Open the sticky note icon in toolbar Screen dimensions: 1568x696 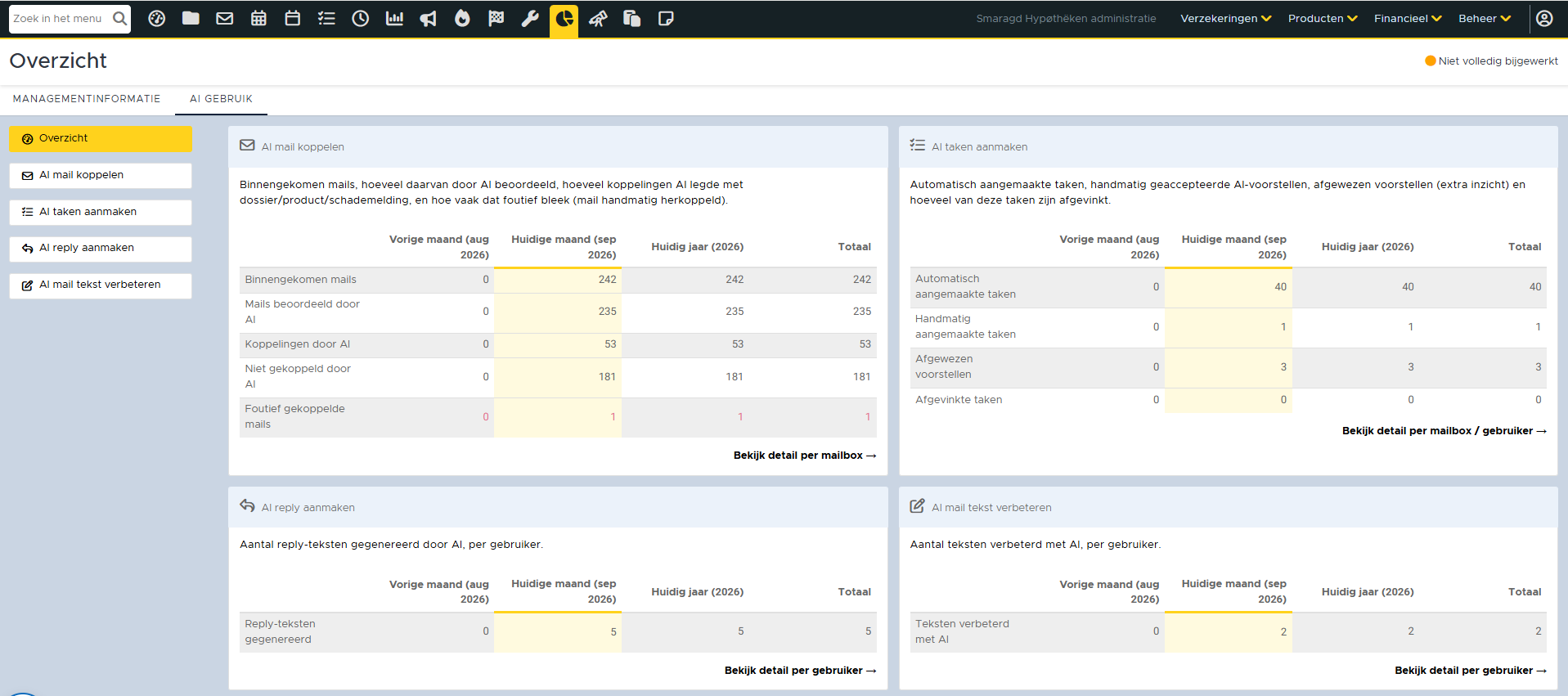click(666, 19)
